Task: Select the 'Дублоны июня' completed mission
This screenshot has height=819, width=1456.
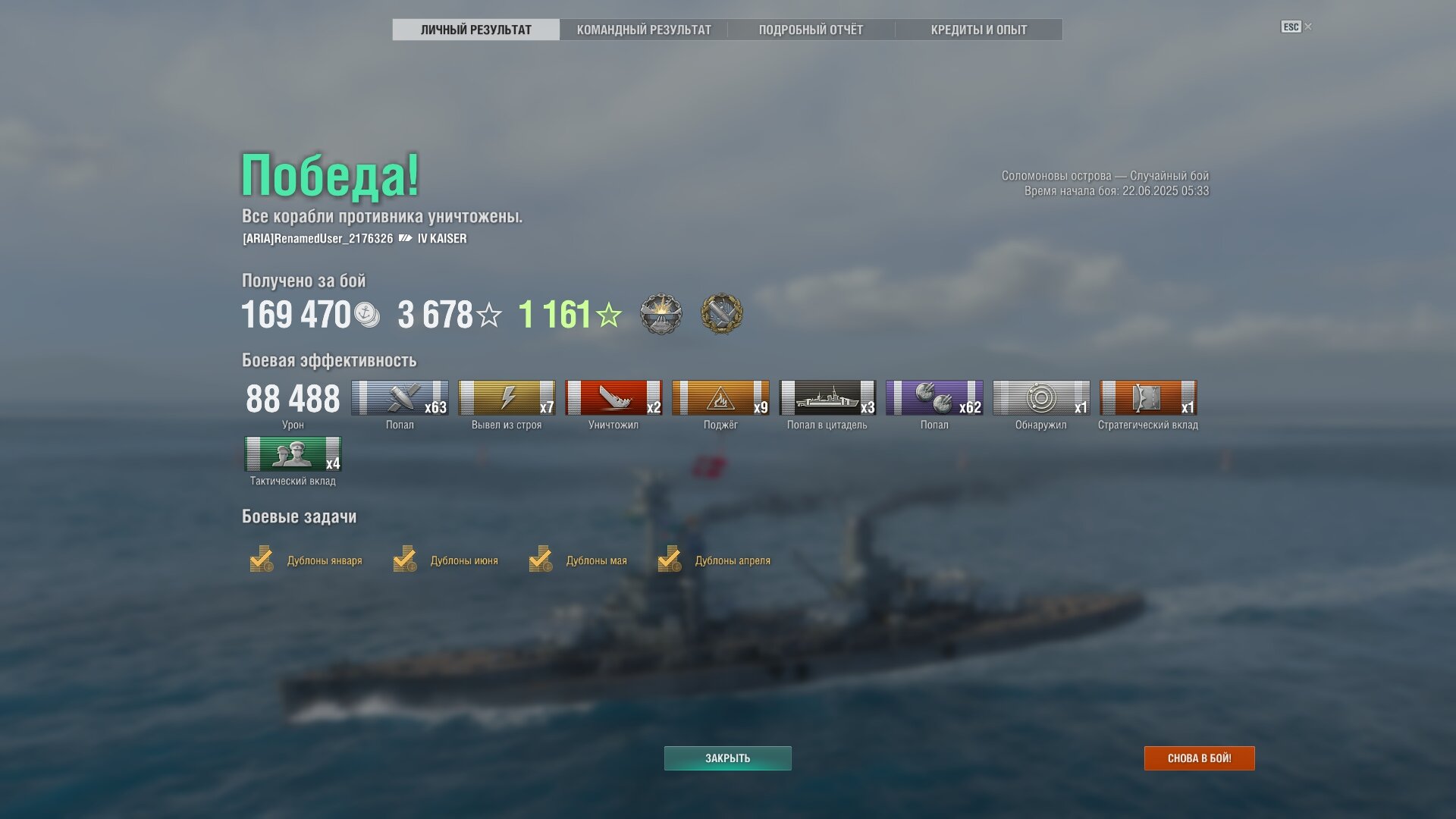Action: click(x=446, y=560)
